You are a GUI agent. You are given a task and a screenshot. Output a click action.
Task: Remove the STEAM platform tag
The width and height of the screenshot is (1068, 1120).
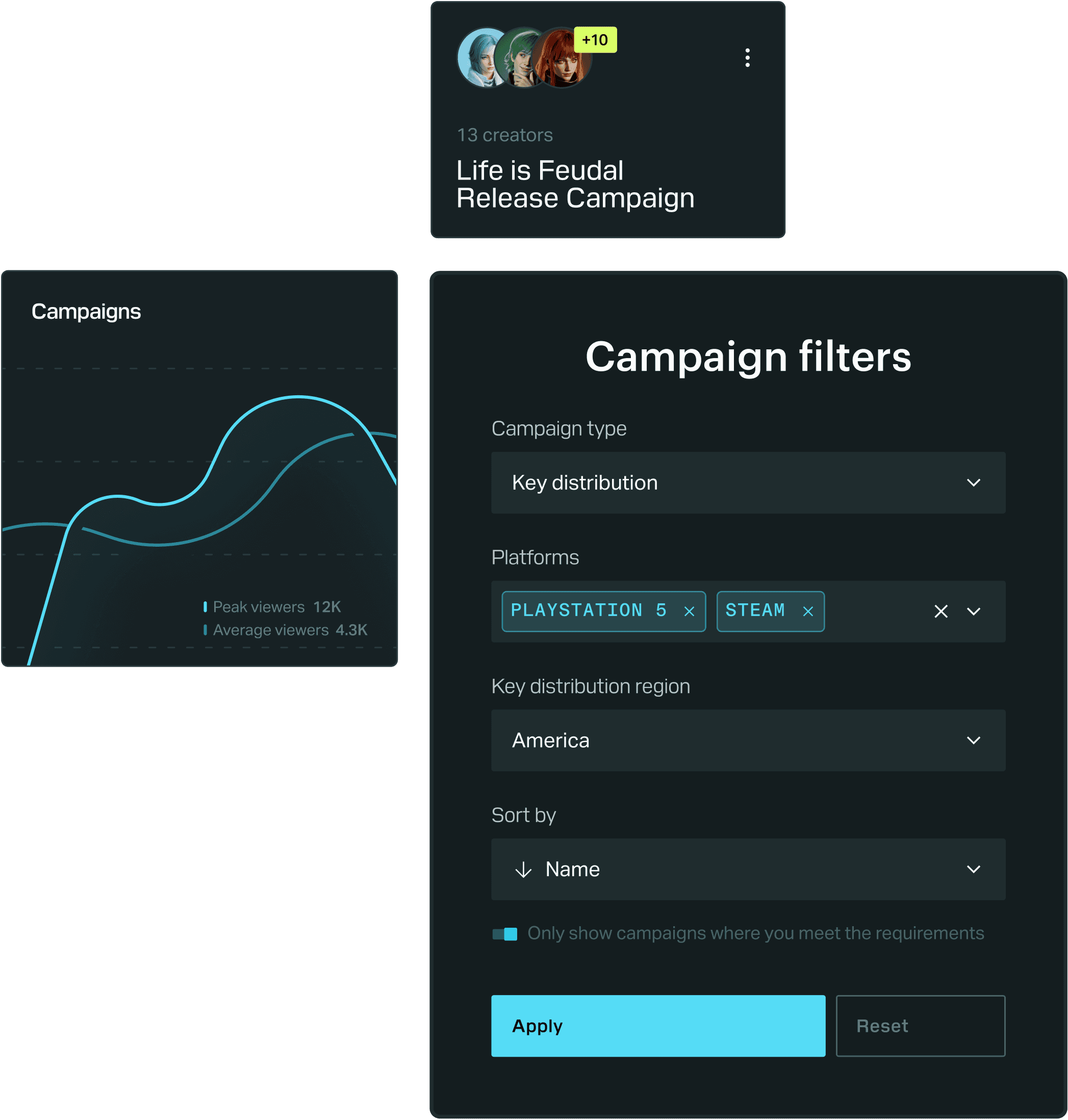pyautogui.click(x=807, y=612)
